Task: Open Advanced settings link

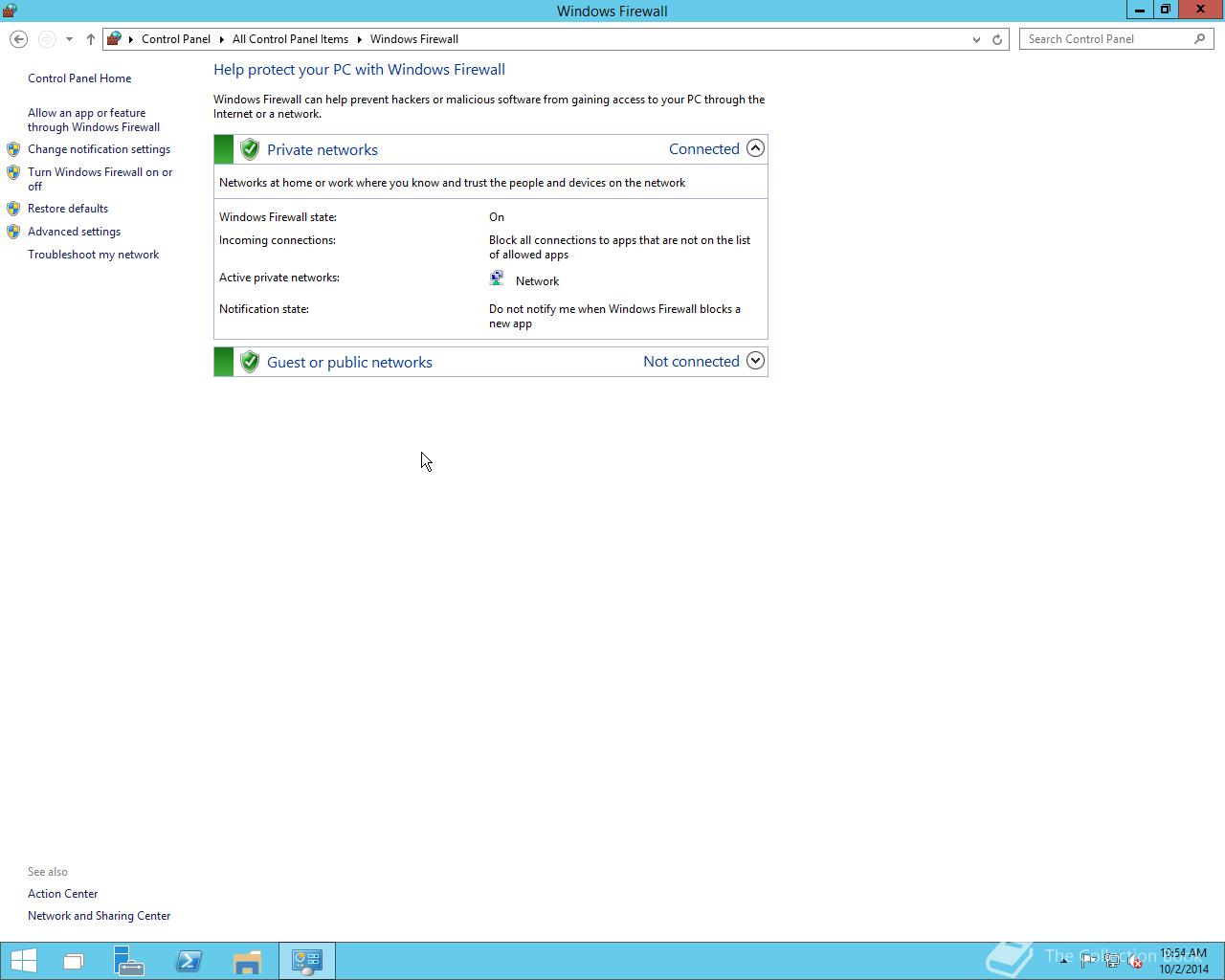Action: (x=74, y=232)
